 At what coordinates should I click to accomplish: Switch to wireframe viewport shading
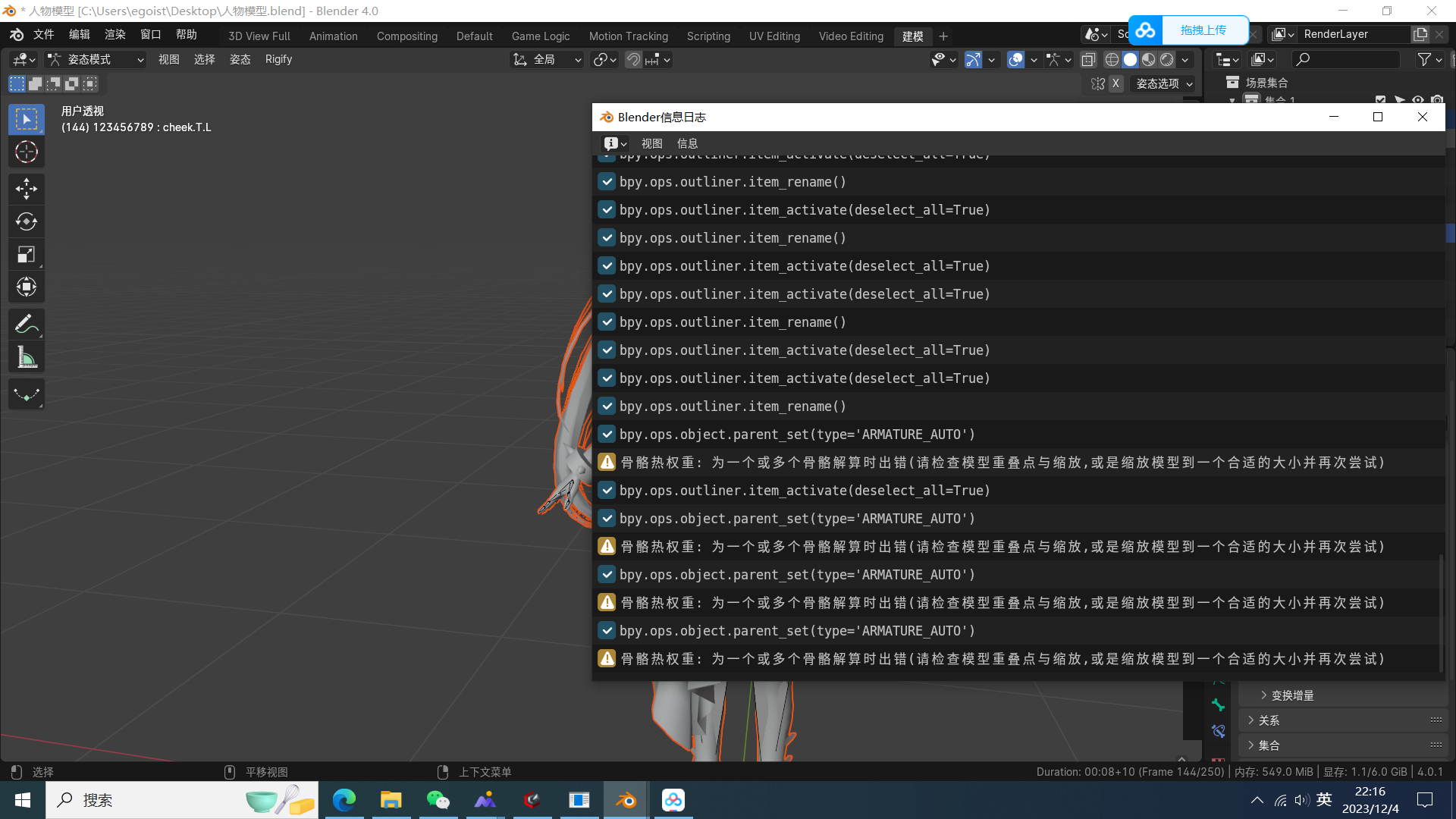point(1112,59)
